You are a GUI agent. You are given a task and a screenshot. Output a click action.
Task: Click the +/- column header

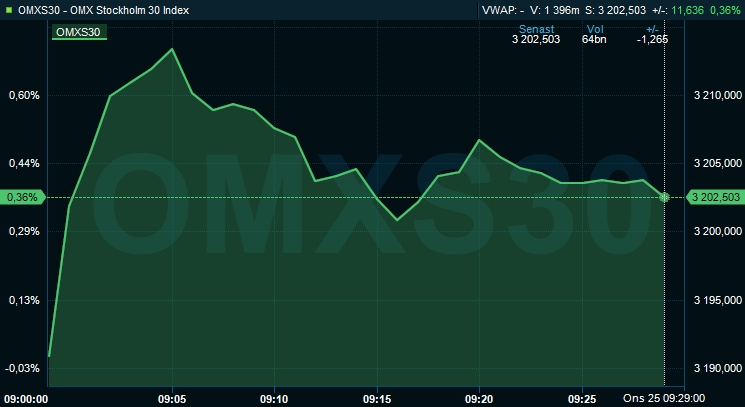pyautogui.click(x=653, y=29)
